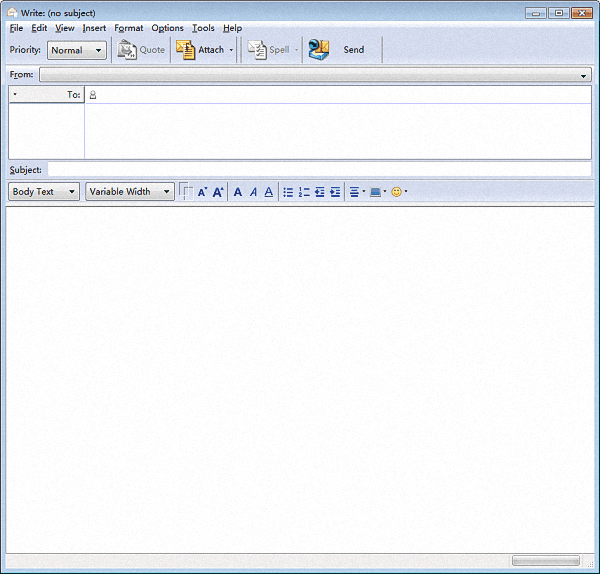Open the smiley face insert menu
Screen dimensions: 600x574
pos(398,192)
